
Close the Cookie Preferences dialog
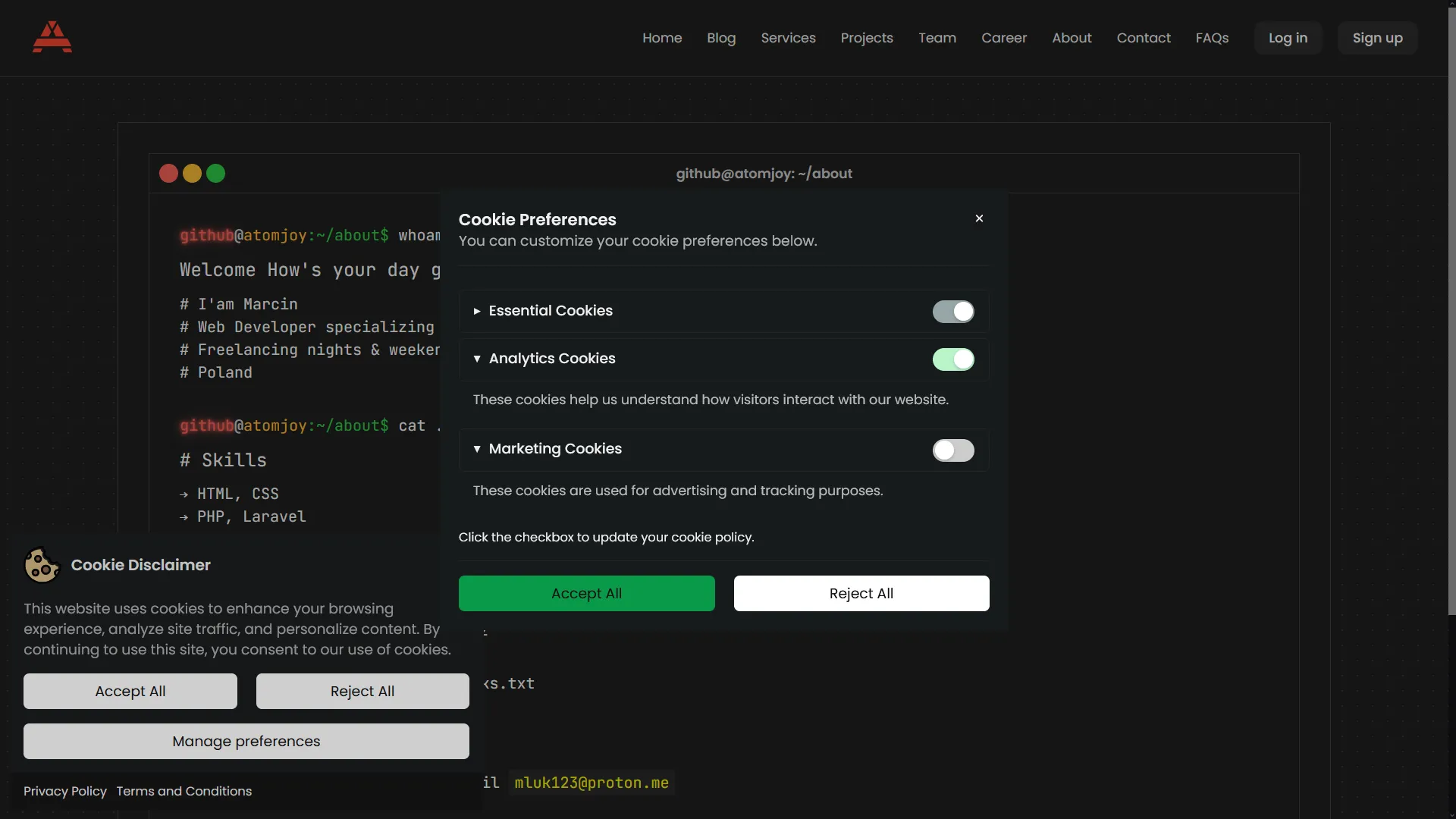pos(979,218)
